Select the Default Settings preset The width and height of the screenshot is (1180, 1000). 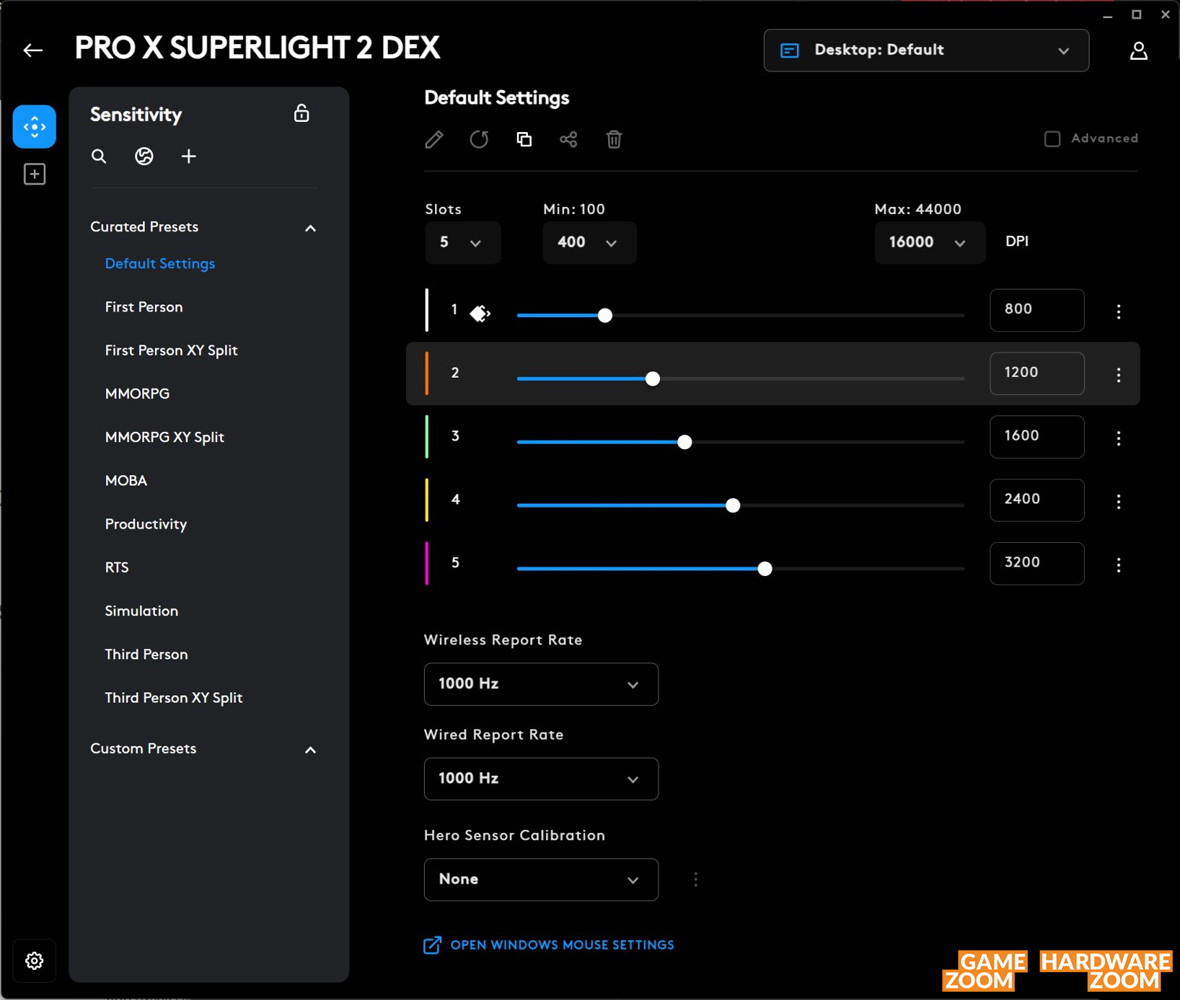click(160, 263)
